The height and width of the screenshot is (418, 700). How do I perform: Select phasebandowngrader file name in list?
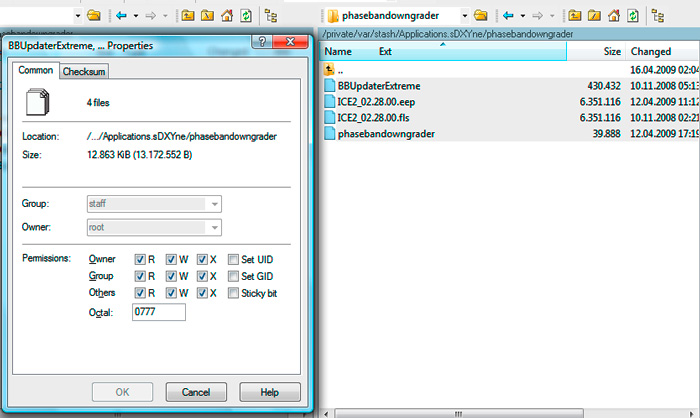(386, 134)
